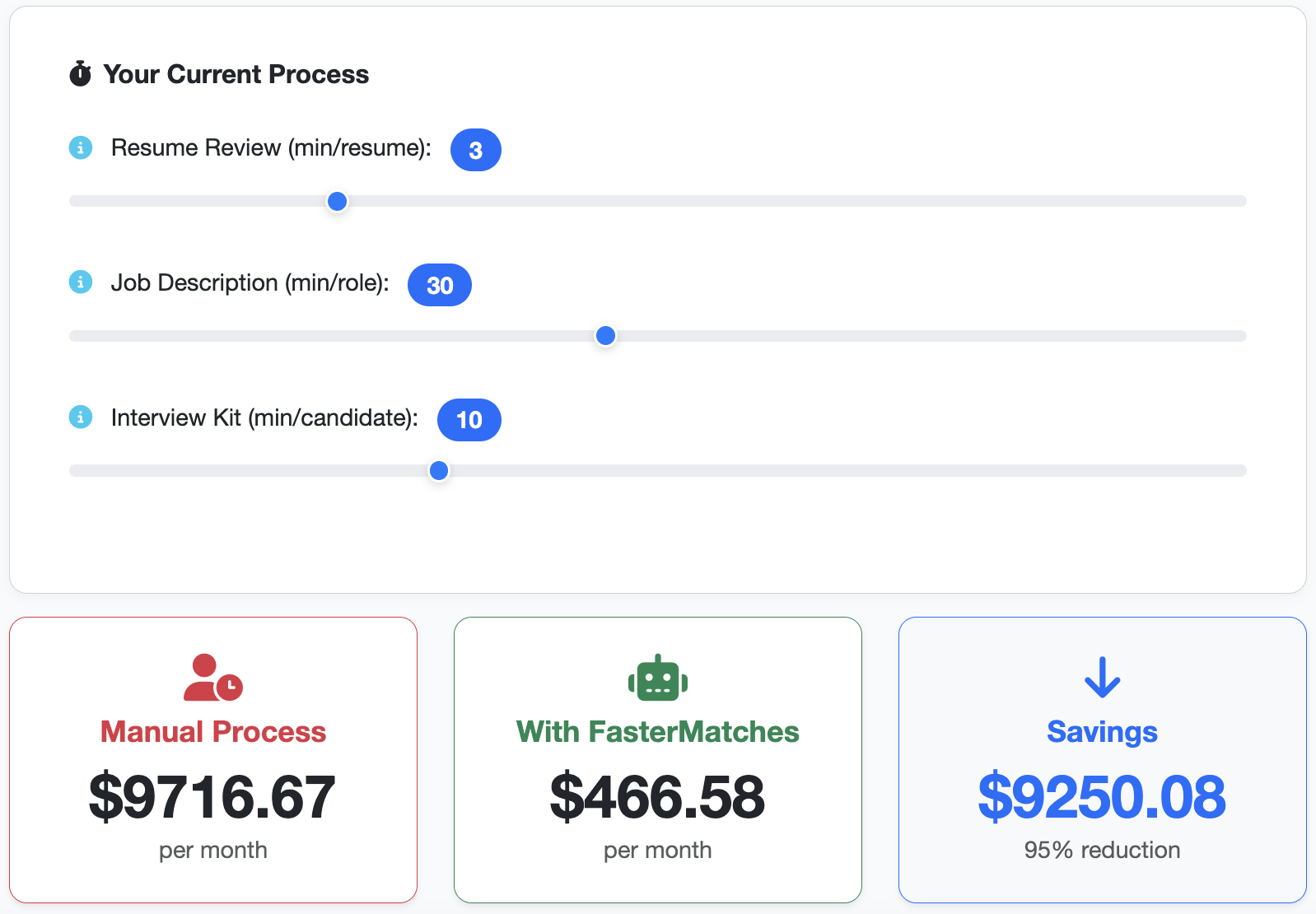Image resolution: width=1316 pixels, height=914 pixels.
Task: Click the Job Description slider handle
Action: coord(605,336)
